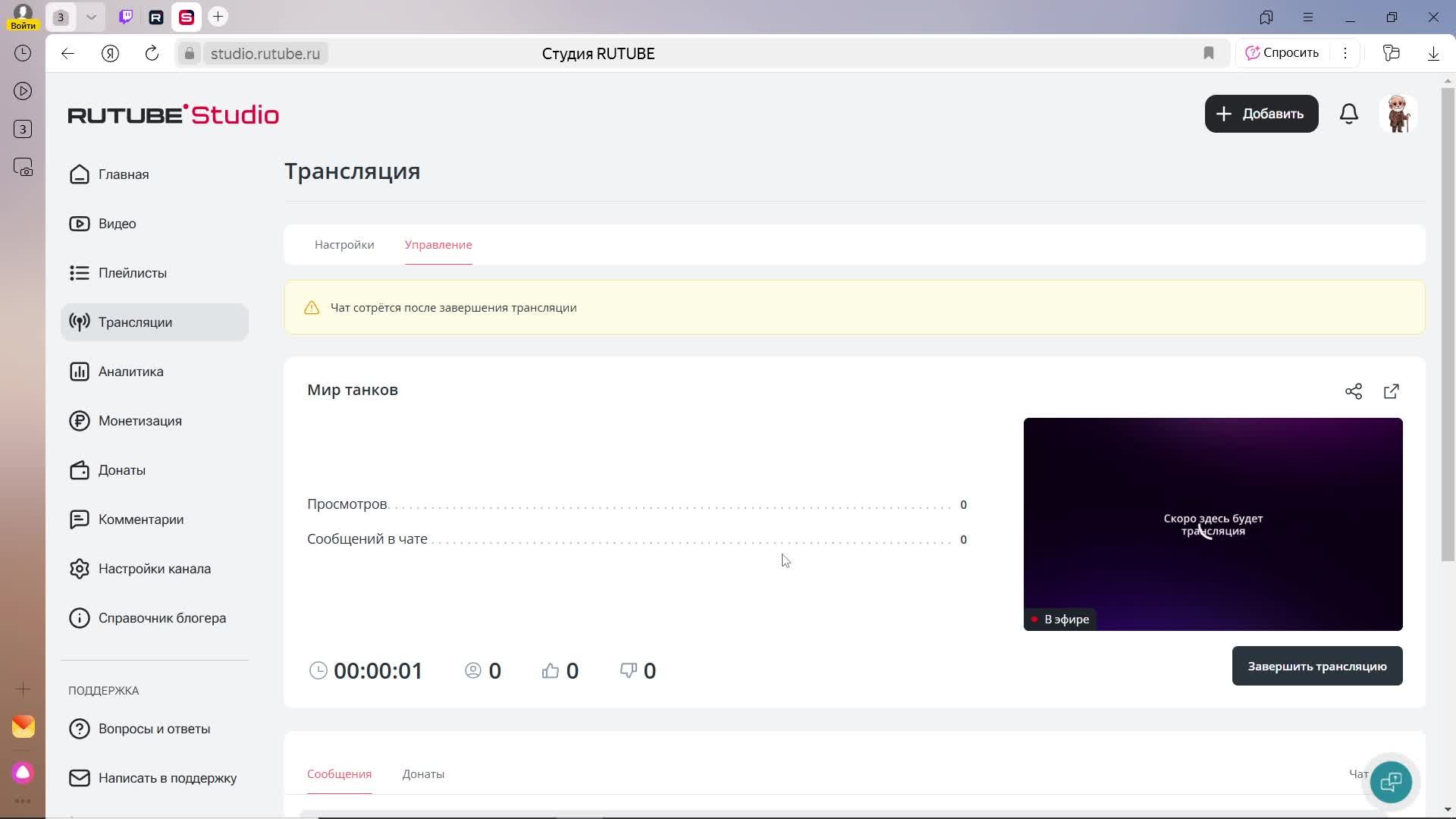Screen dimensions: 1456x819
Task: Select the Управление tab
Action: pyautogui.click(x=438, y=245)
